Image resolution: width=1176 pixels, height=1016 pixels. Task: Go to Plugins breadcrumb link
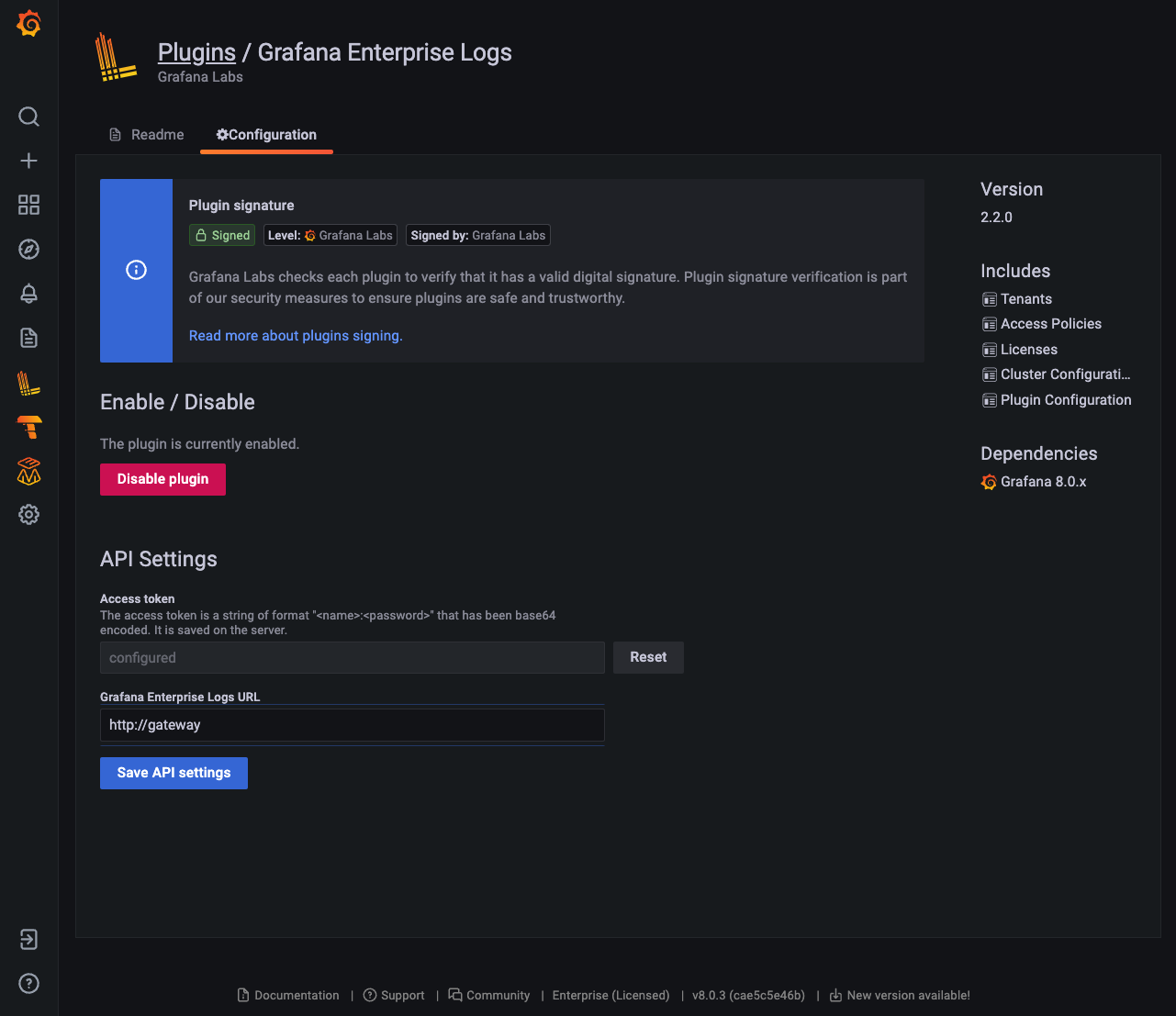[x=196, y=52]
